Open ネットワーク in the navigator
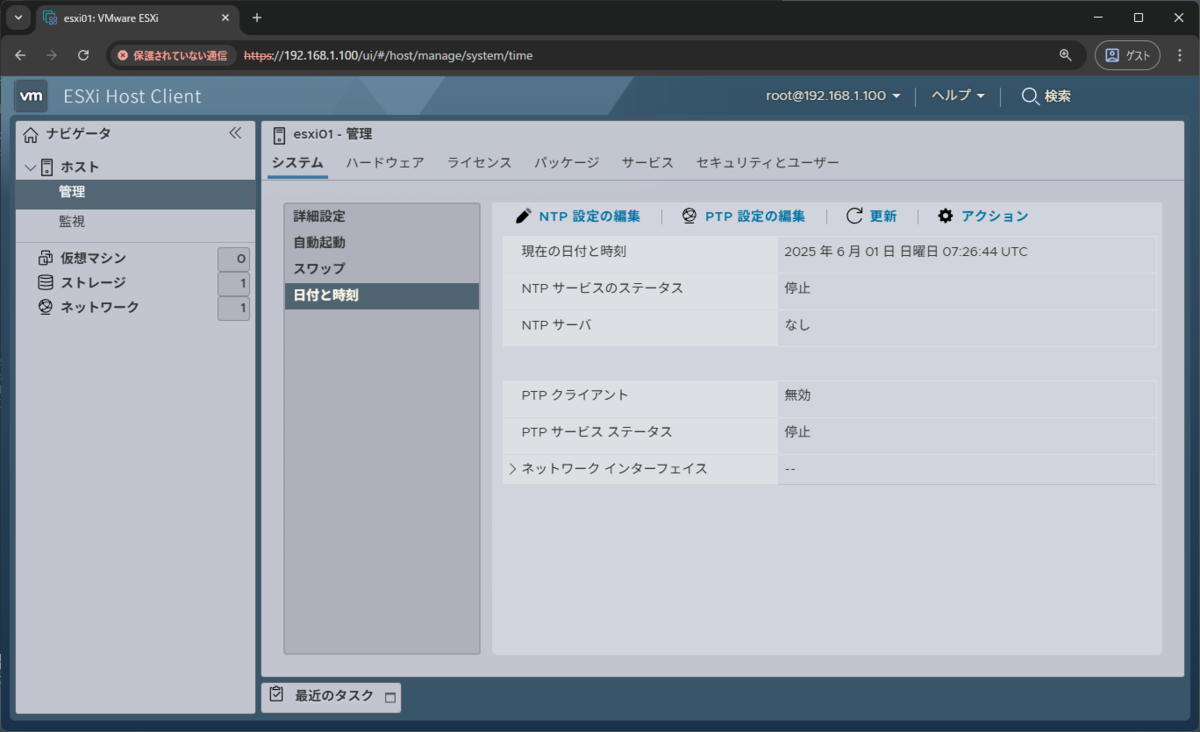This screenshot has height=732, width=1200. [100, 307]
